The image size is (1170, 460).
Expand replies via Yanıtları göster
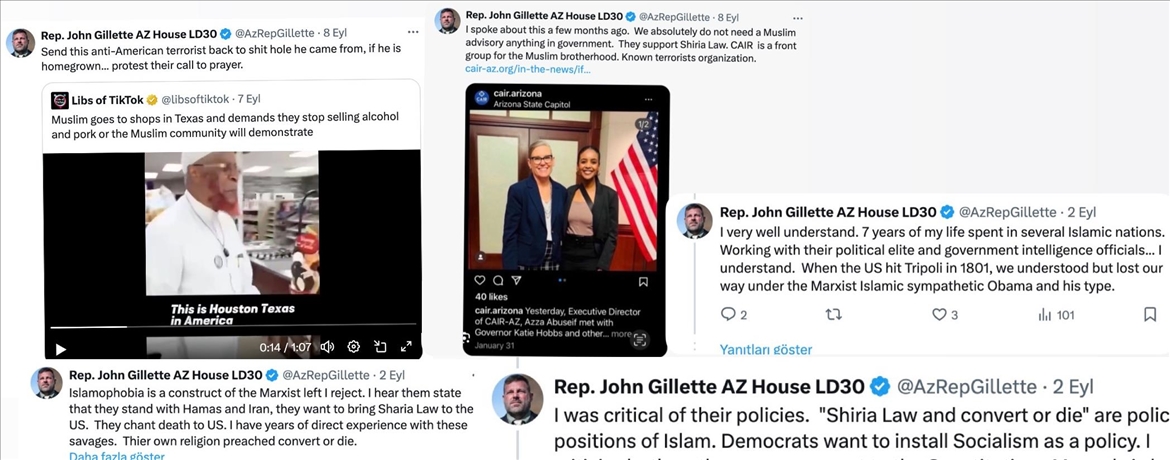(766, 349)
